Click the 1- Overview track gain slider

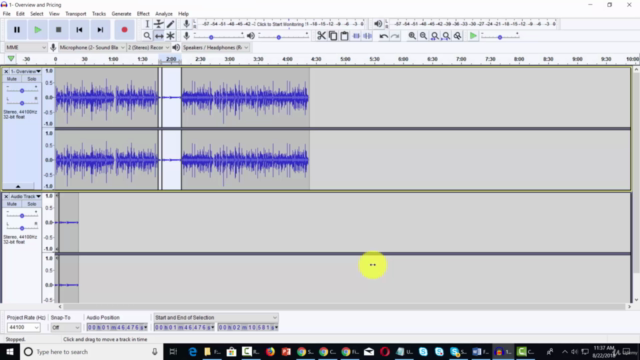click(22, 90)
